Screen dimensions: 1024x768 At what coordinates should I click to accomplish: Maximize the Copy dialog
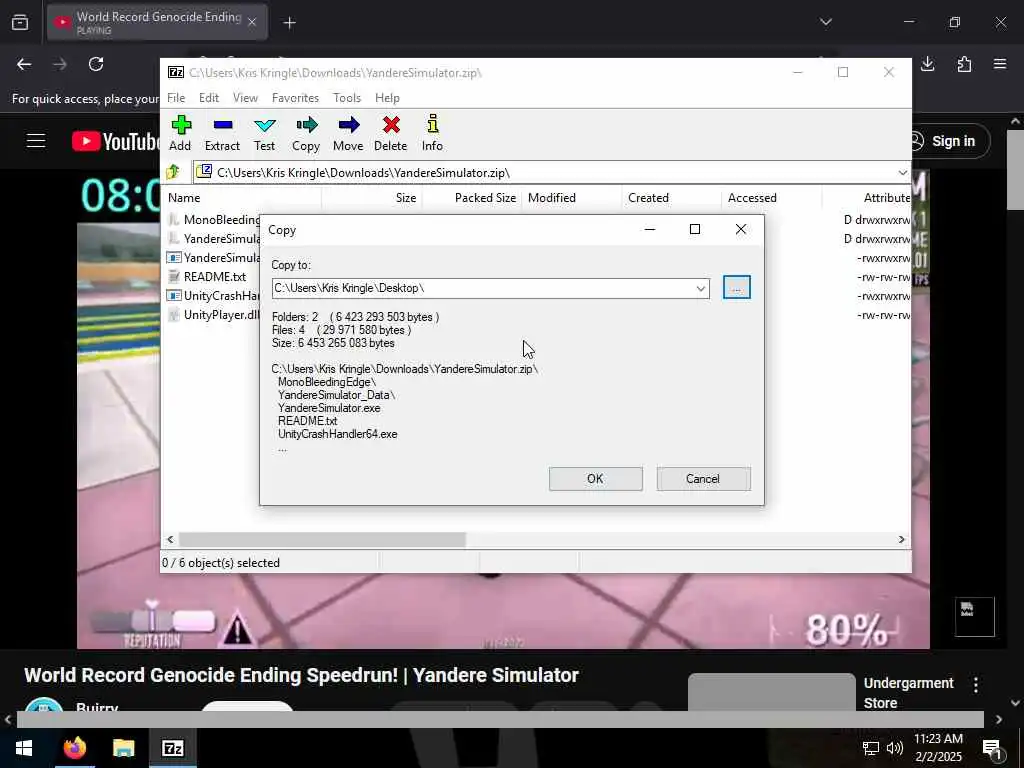pos(695,229)
